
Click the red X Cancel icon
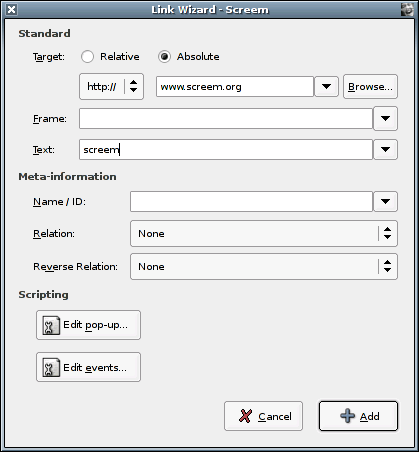pos(245,416)
